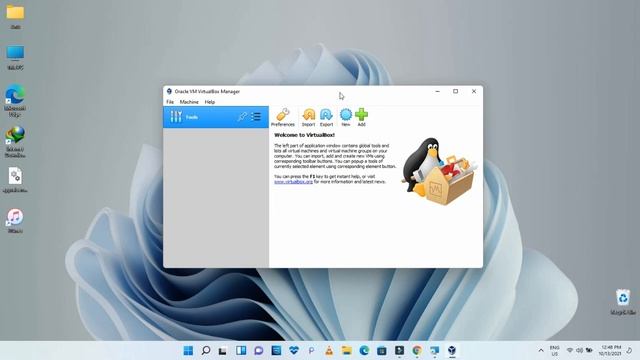Image resolution: width=640 pixels, height=360 pixels.
Task: Show hidden system tray icons
Action: pos(541,351)
